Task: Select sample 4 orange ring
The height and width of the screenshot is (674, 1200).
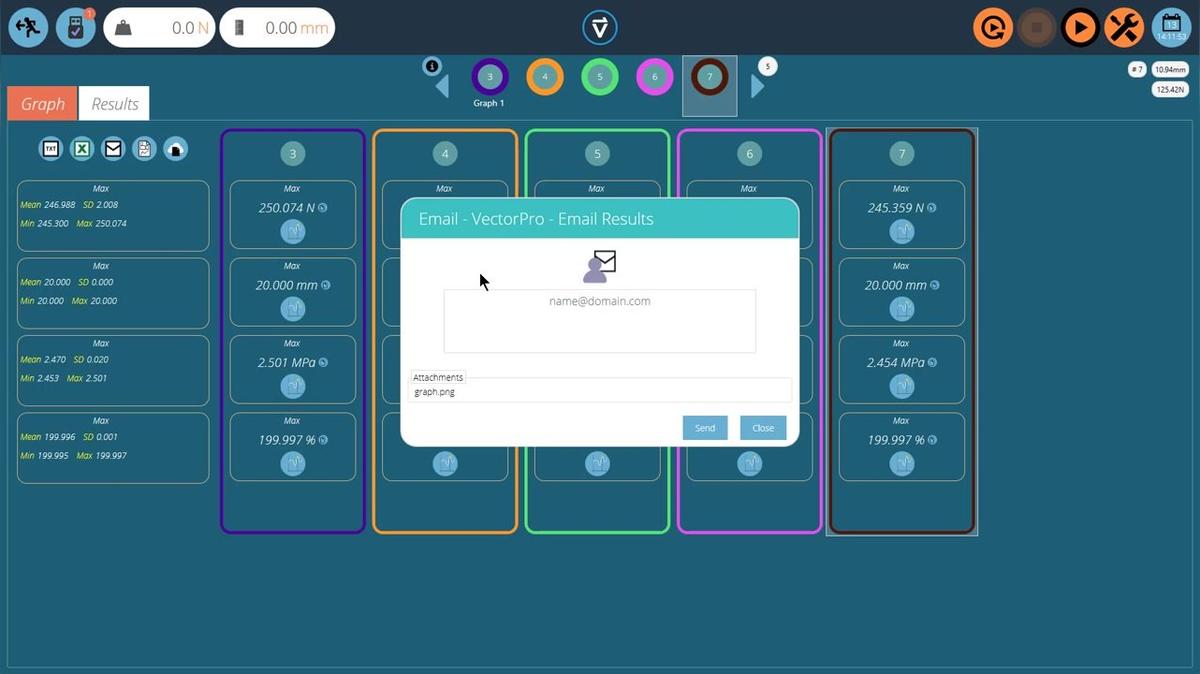Action: pyautogui.click(x=545, y=77)
